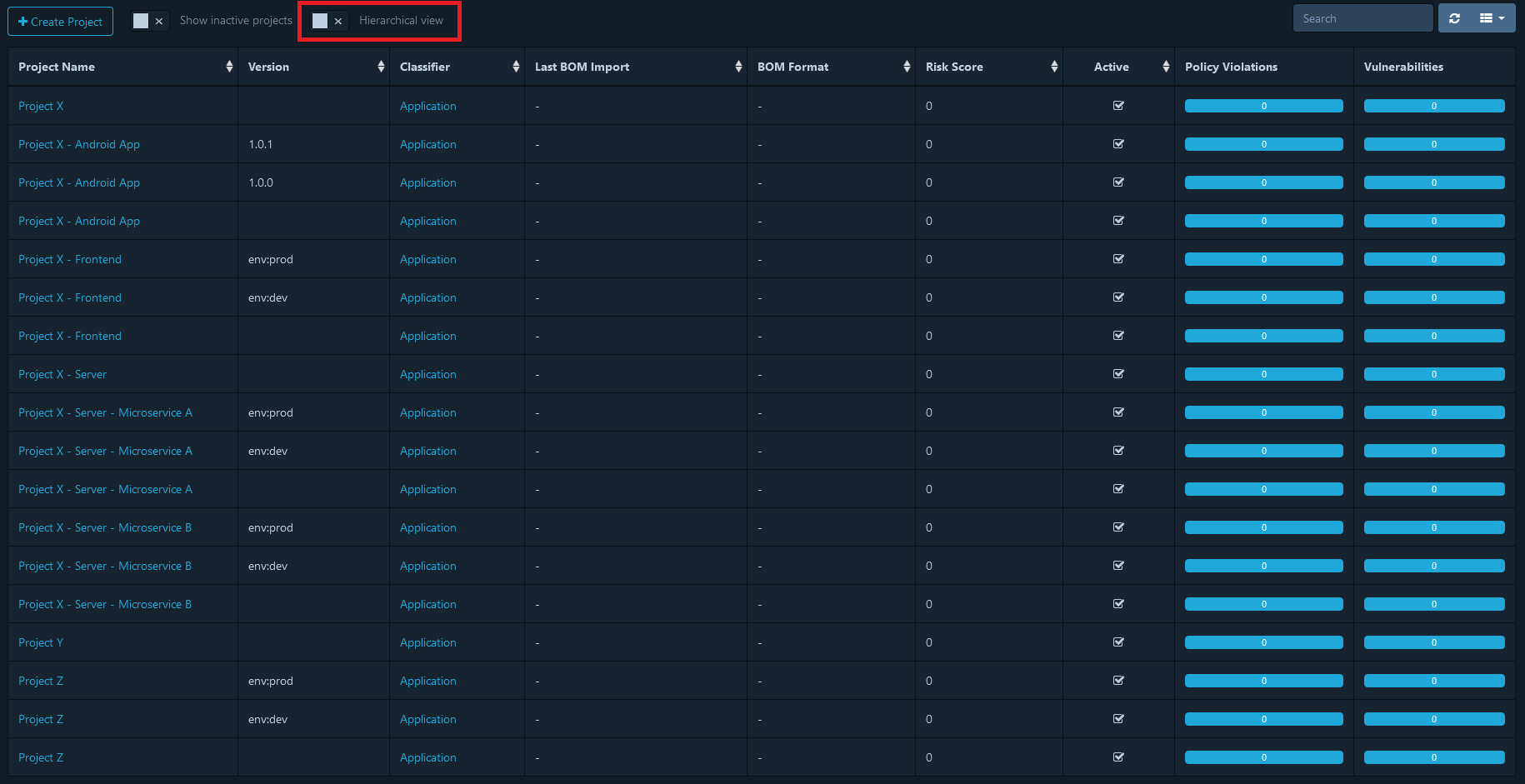Open Project X - Server - Microservice A env:prod
This screenshot has height=784, width=1525.
click(x=105, y=412)
